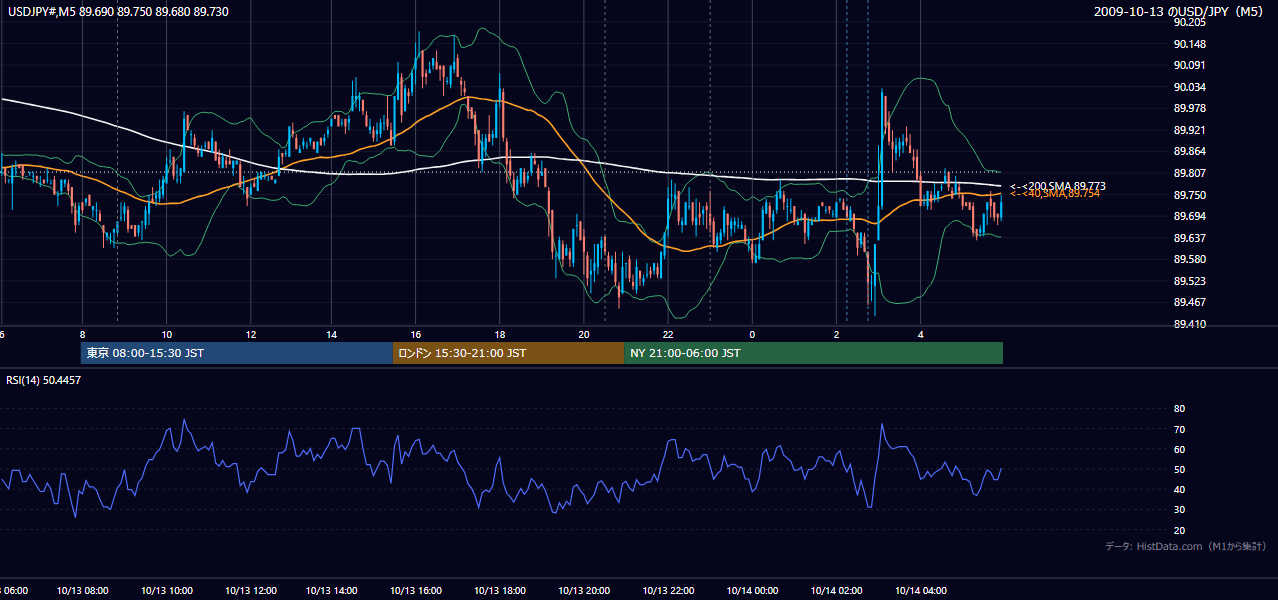The height and width of the screenshot is (600, 1278).
Task: Click the 10/14 04:00 date label
Action: pyautogui.click(x=920, y=591)
